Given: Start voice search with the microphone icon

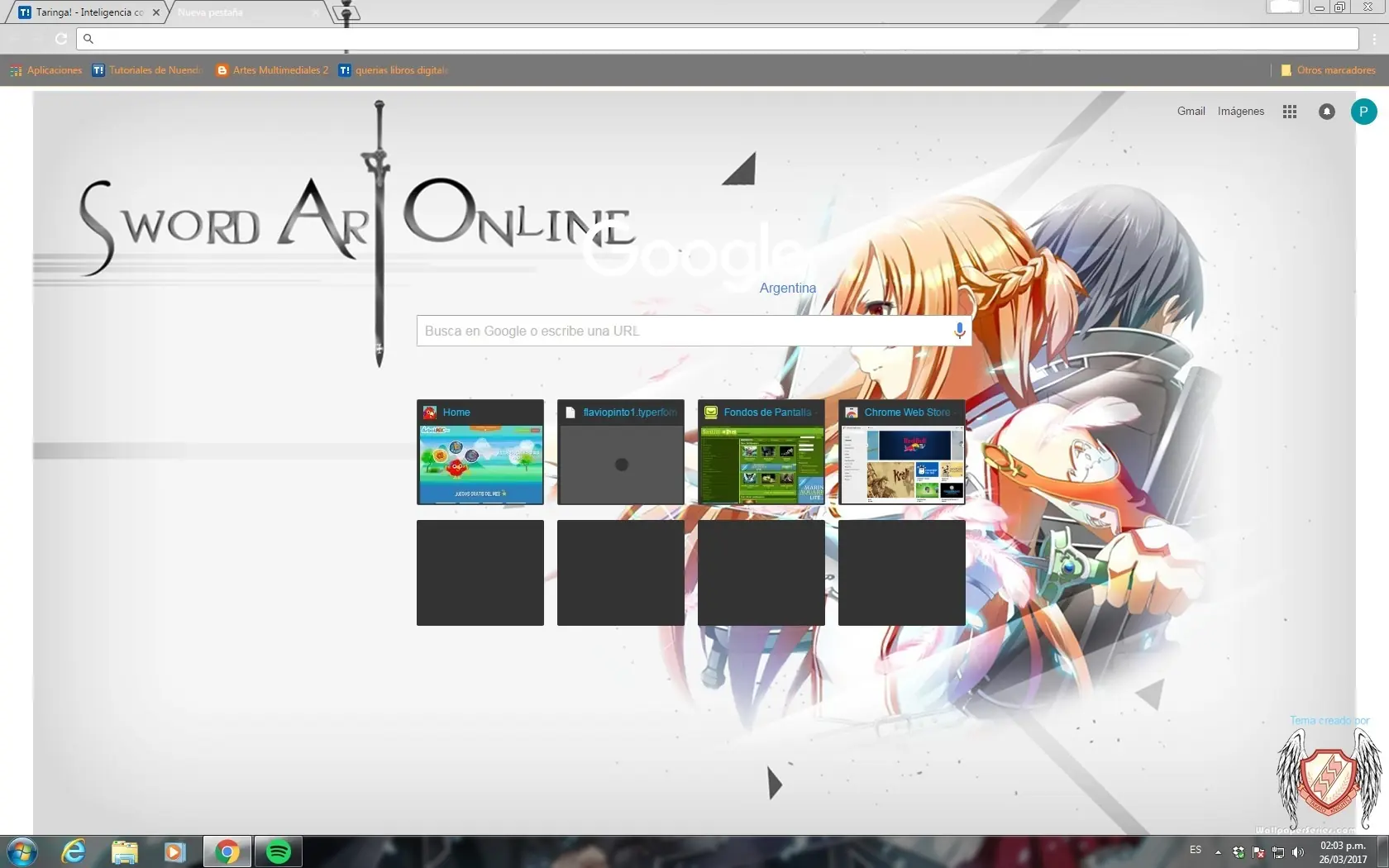Looking at the screenshot, I should pyautogui.click(x=959, y=331).
